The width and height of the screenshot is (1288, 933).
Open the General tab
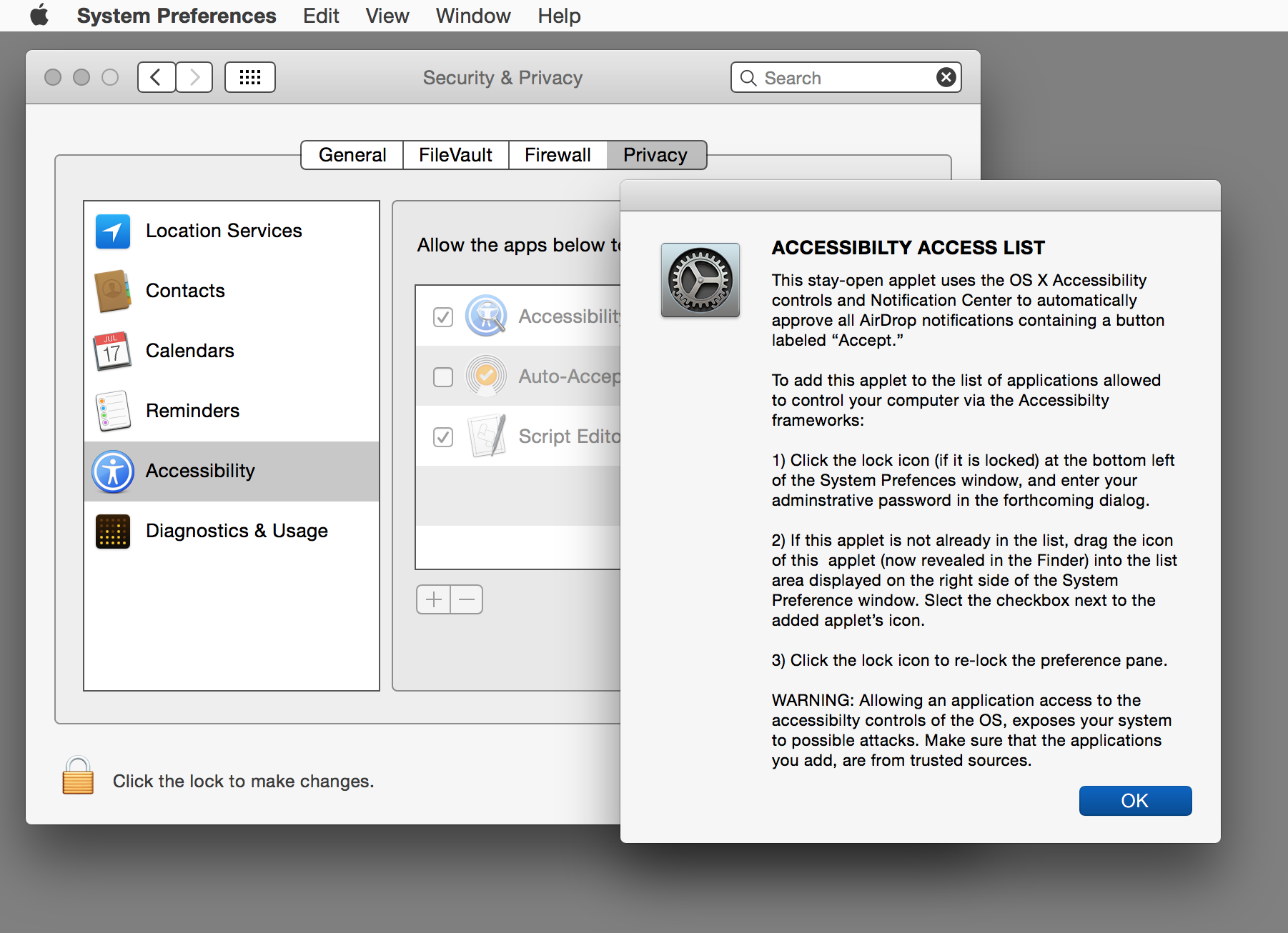(x=352, y=155)
